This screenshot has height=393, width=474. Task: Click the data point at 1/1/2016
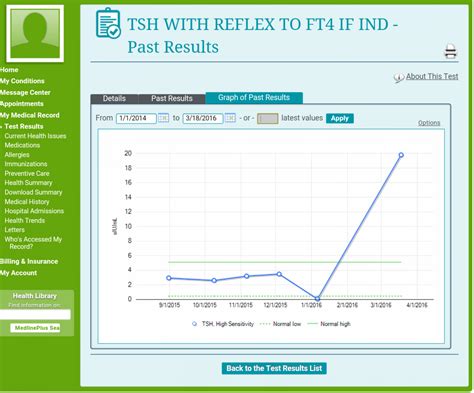pyautogui.click(x=317, y=299)
